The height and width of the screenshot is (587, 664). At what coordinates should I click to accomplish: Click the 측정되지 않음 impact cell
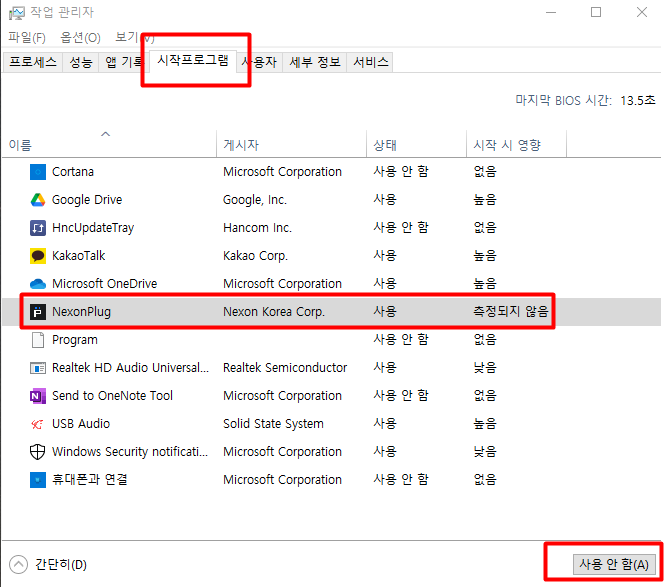pyautogui.click(x=510, y=312)
